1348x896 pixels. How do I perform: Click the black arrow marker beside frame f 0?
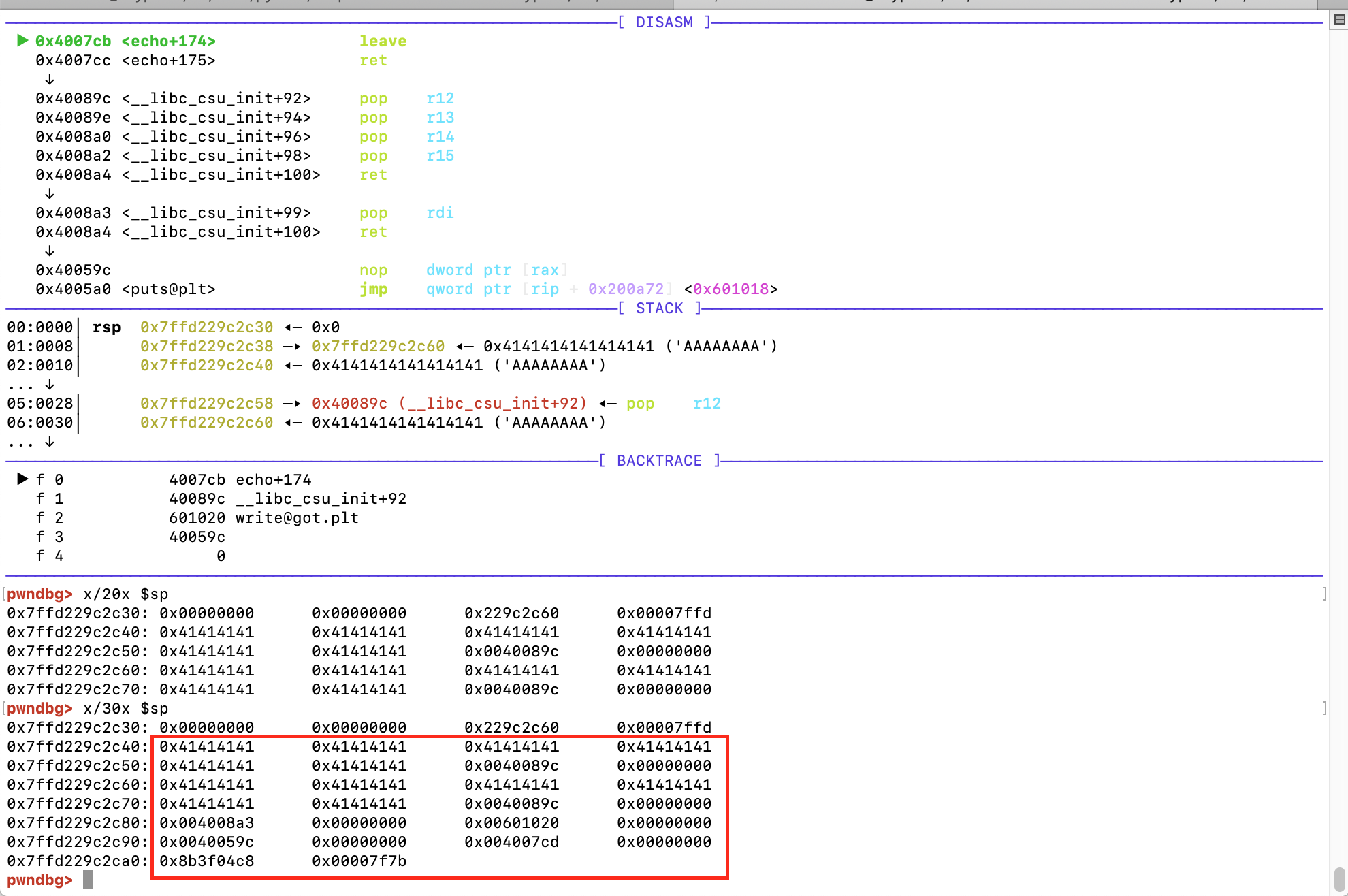pos(22,479)
